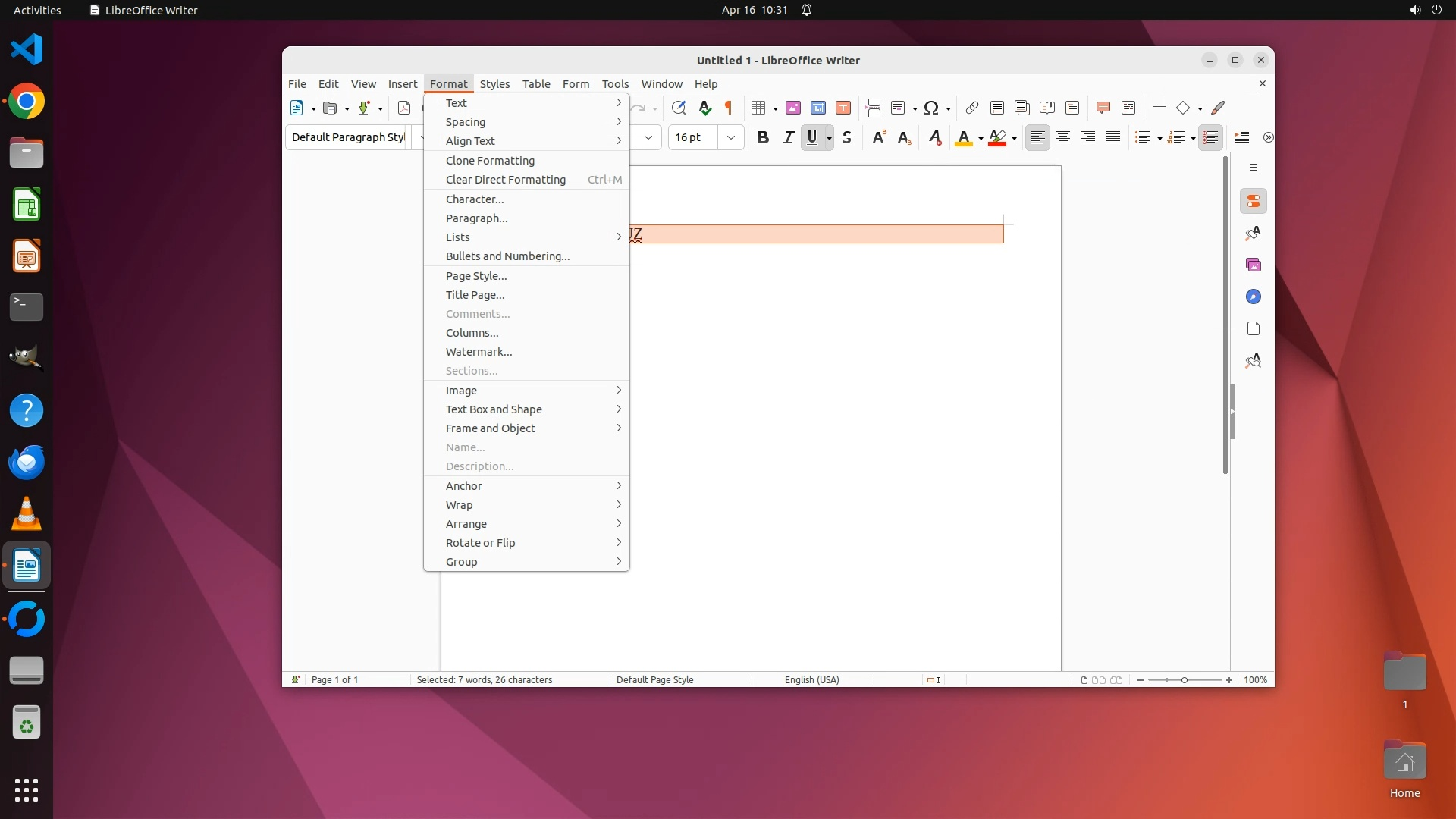The height and width of the screenshot is (819, 1456).
Task: Click the Insert Hyperlink icon
Action: click(x=971, y=108)
